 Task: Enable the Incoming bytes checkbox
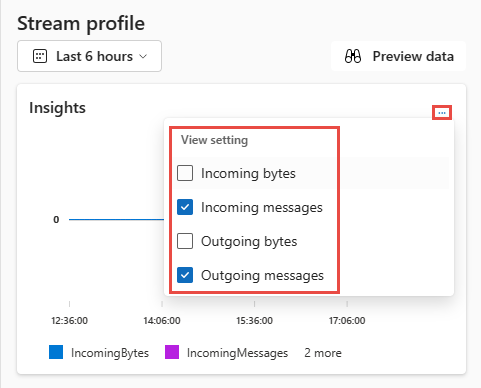[185, 173]
